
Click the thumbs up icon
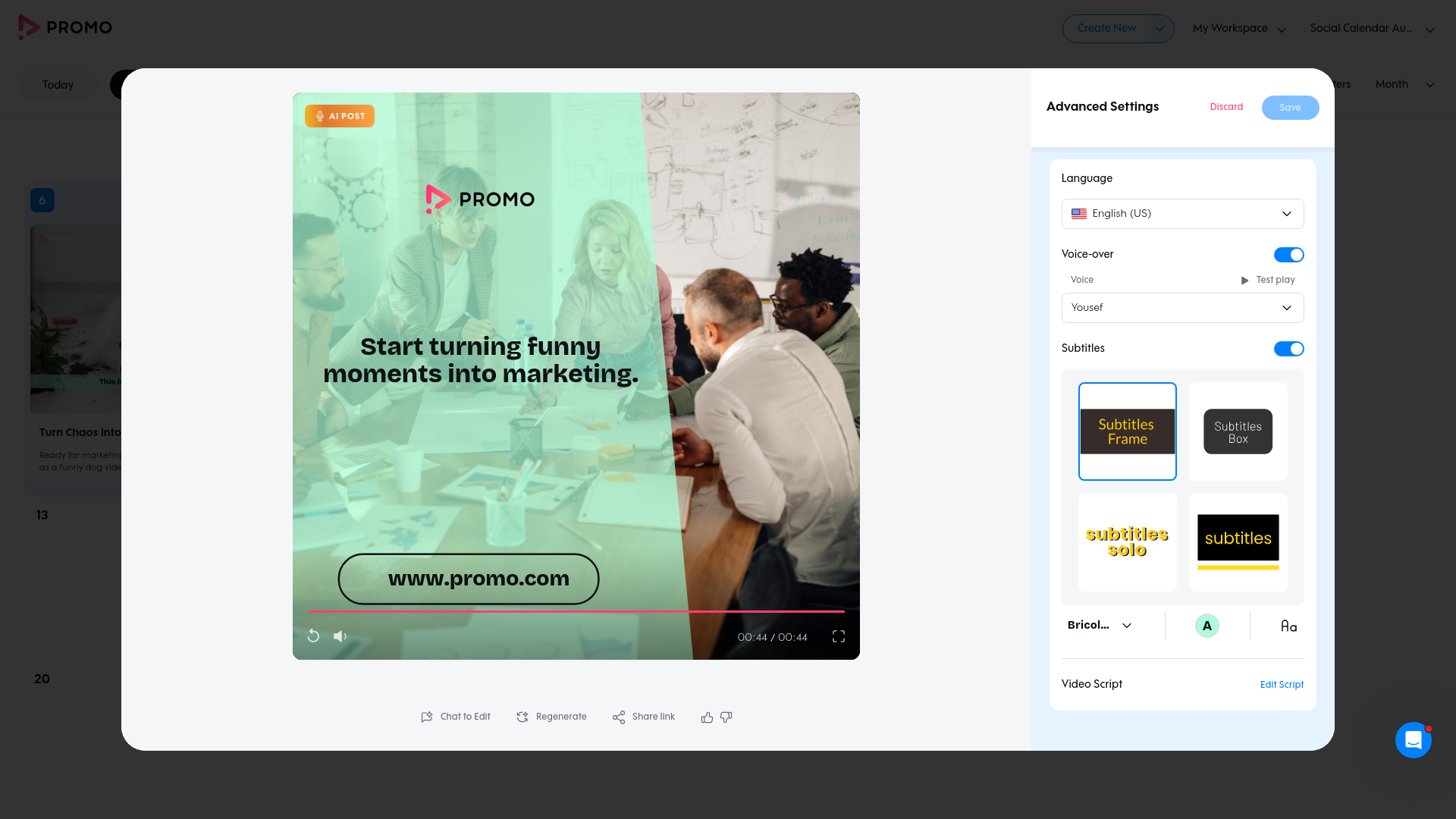click(x=707, y=717)
